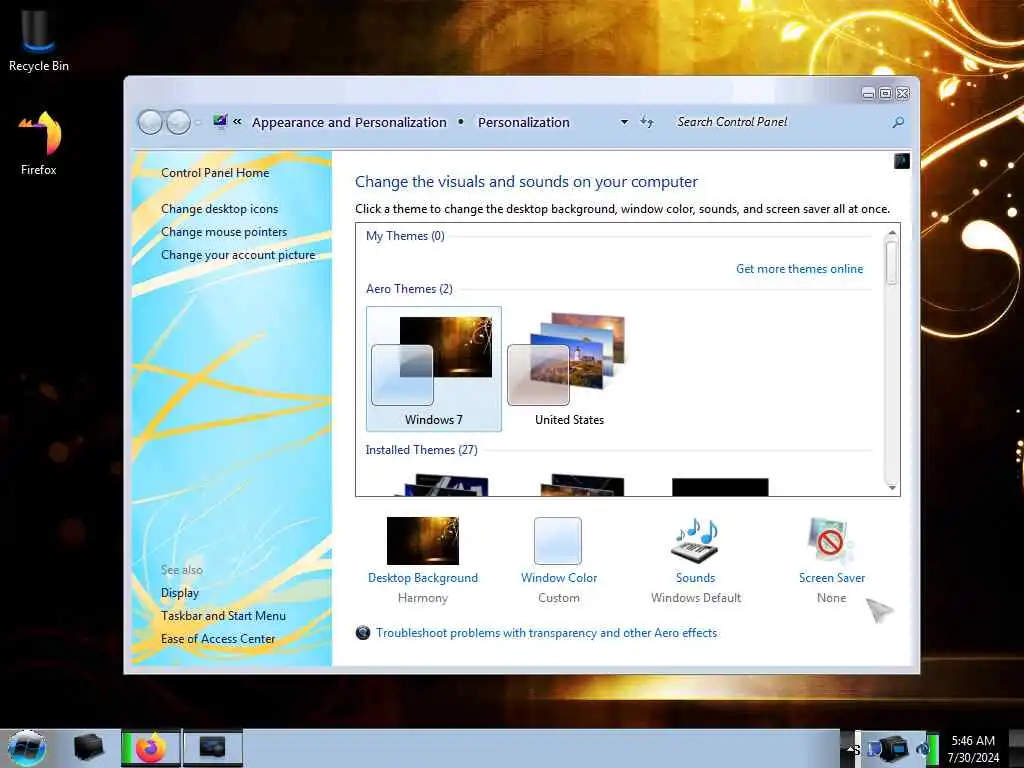Click the Sounds text link
The width and height of the screenshot is (1024, 768).
696,578
